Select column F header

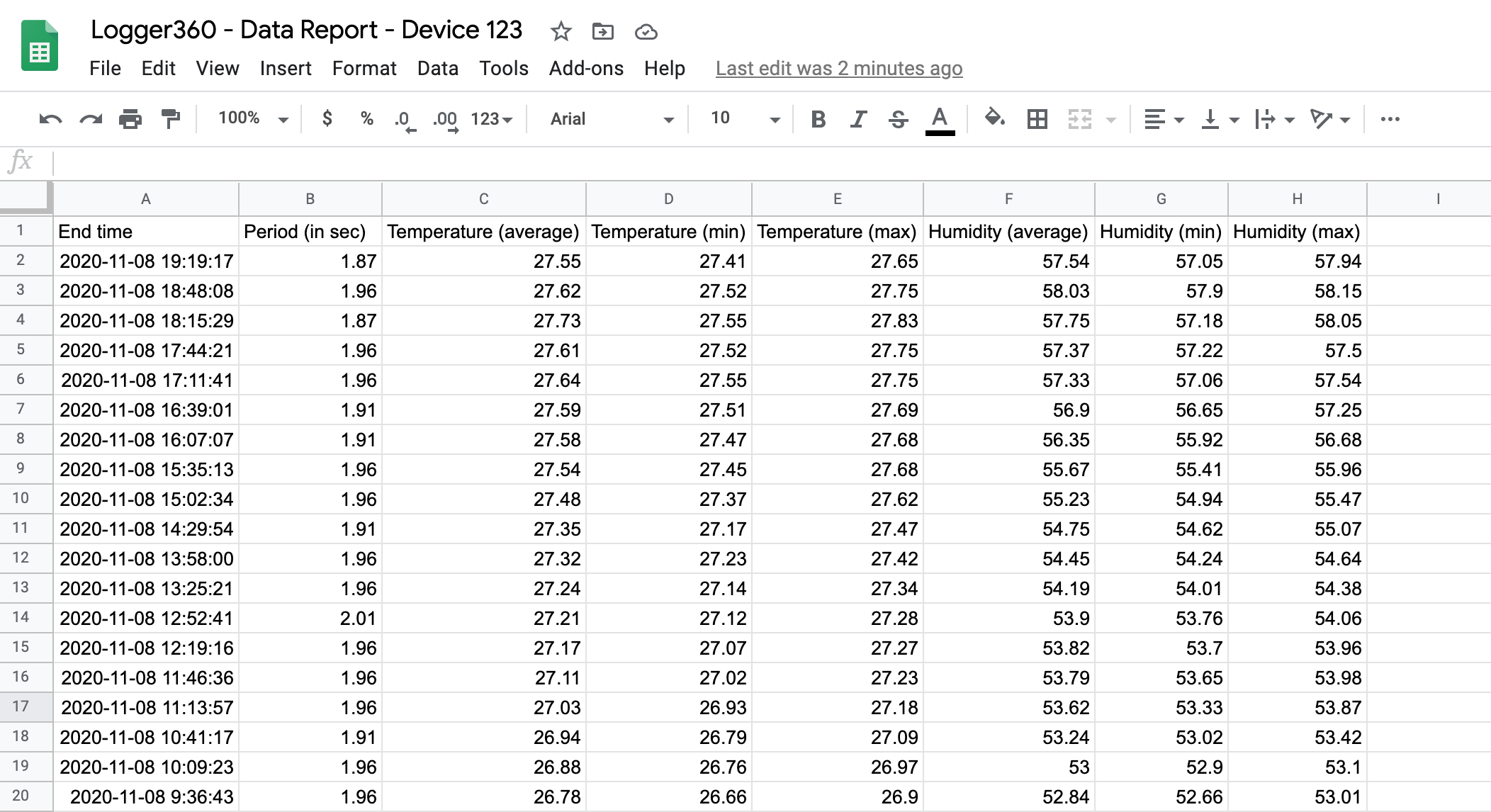pos(1009,199)
